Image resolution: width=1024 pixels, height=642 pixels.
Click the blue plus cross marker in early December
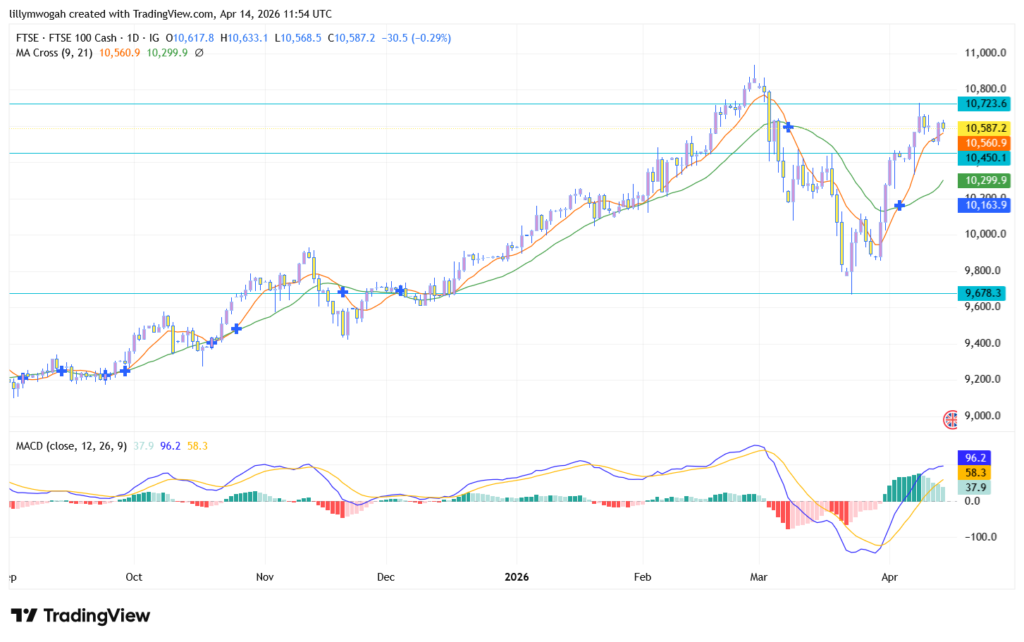[401, 290]
